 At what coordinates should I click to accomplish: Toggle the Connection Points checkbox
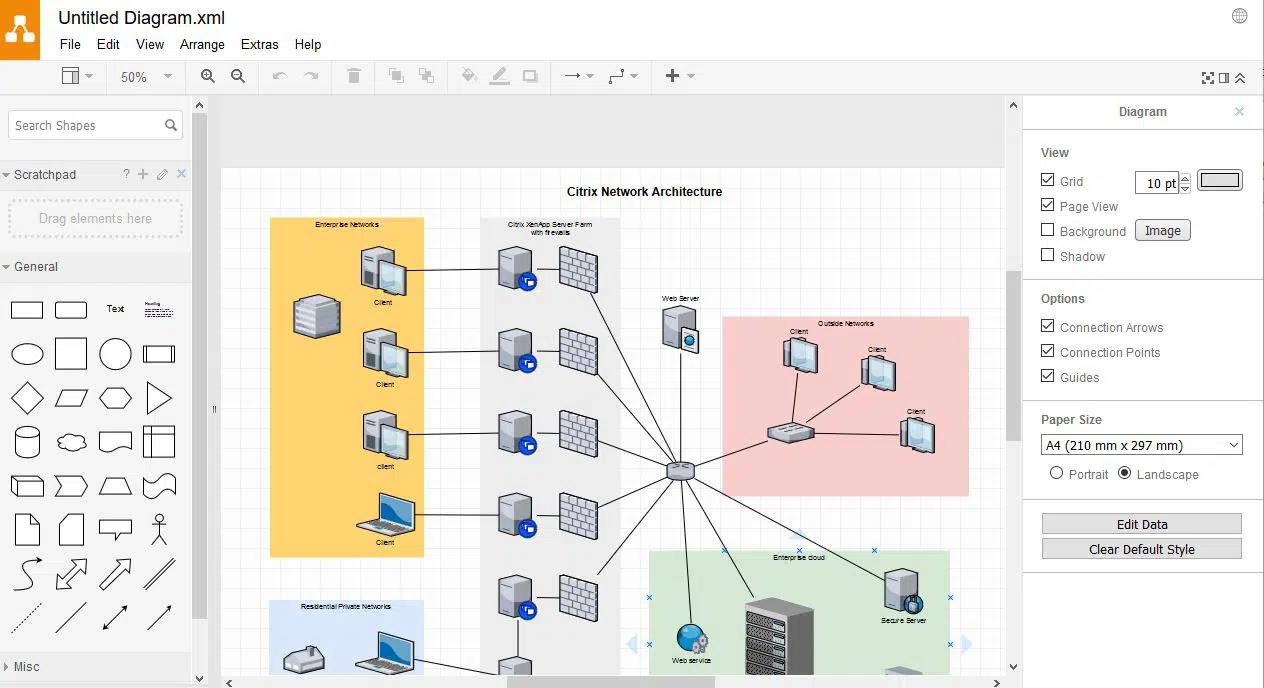click(x=1048, y=351)
